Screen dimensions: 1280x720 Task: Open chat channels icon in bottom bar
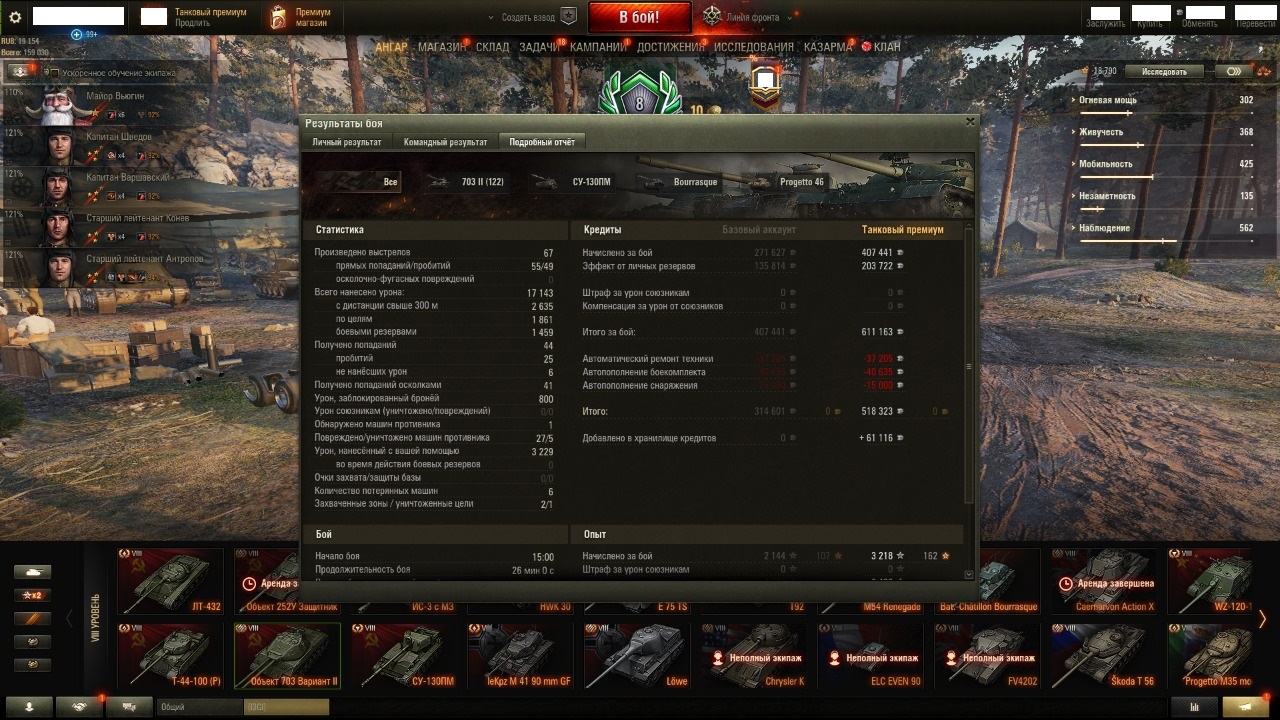coord(129,706)
